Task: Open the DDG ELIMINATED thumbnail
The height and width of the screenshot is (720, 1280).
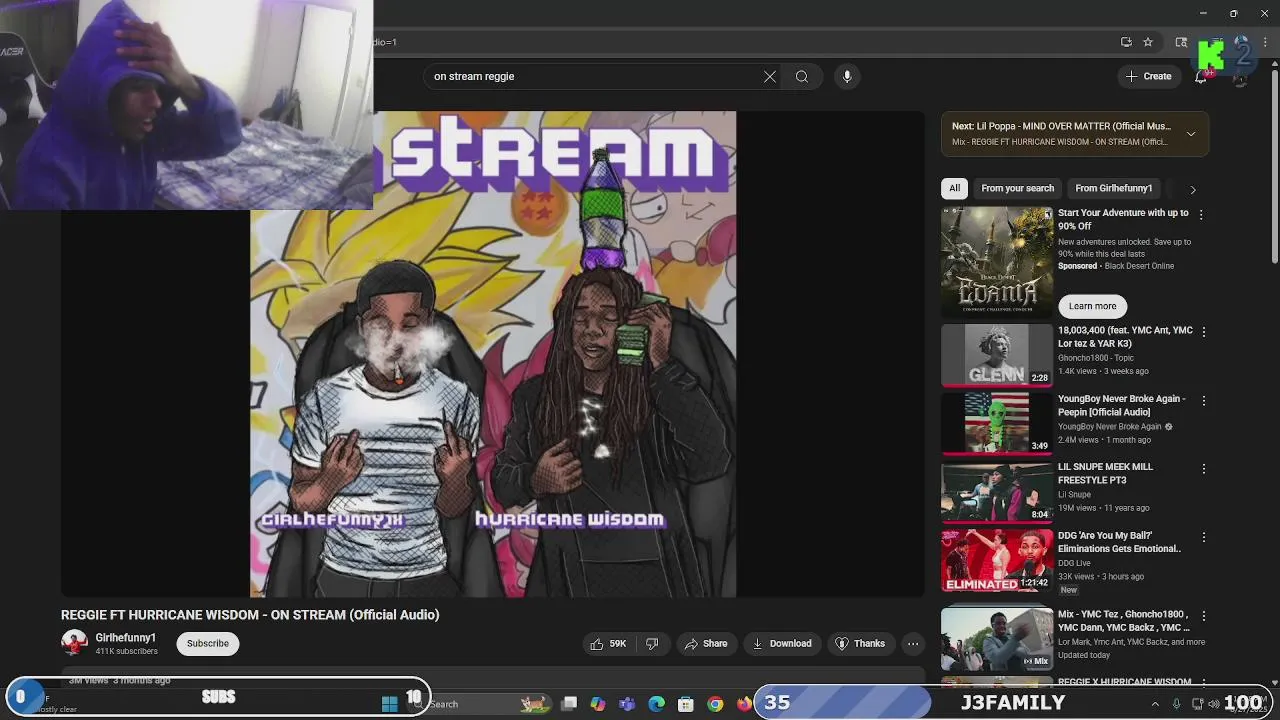Action: click(x=997, y=560)
